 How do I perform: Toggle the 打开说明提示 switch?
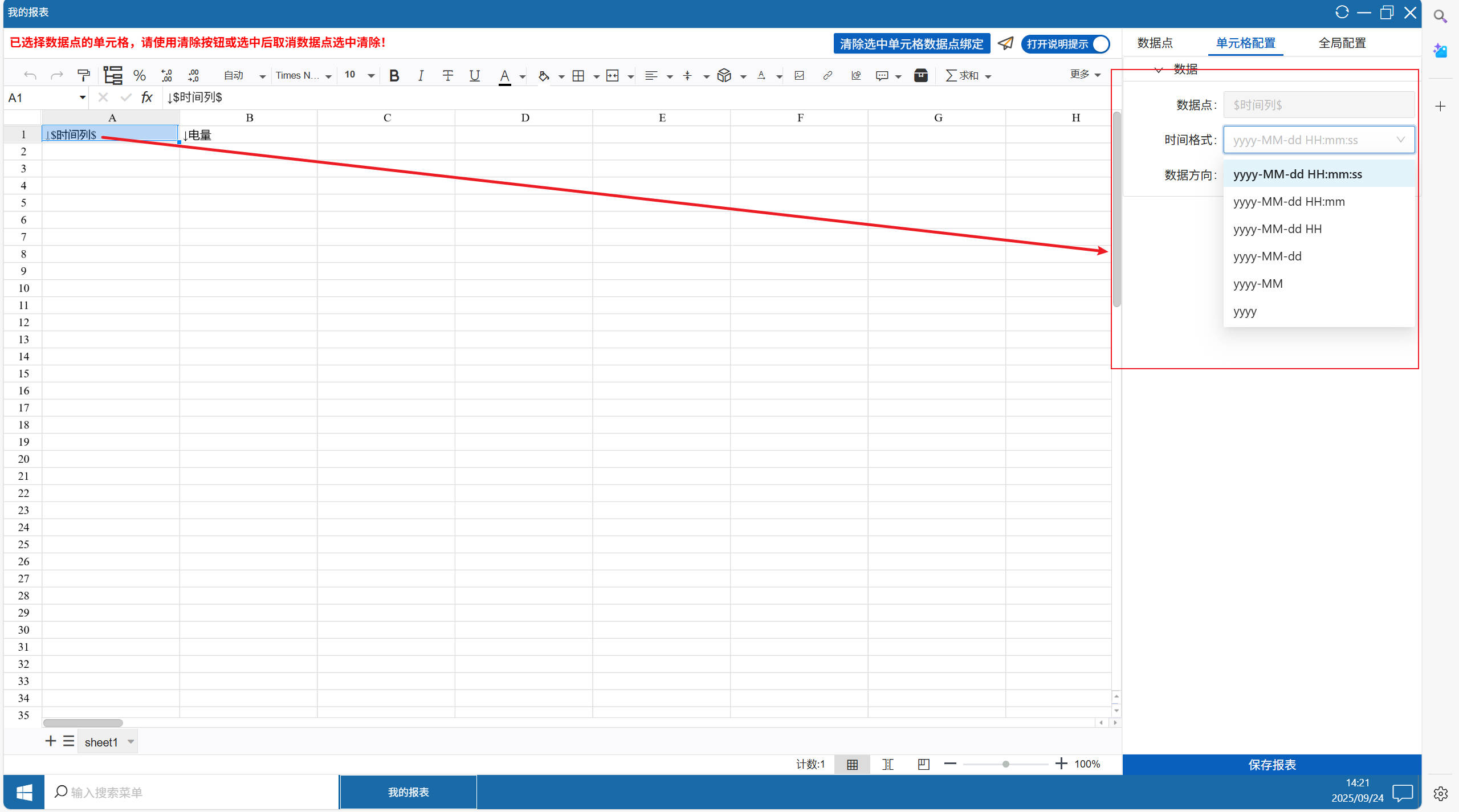(x=1065, y=44)
